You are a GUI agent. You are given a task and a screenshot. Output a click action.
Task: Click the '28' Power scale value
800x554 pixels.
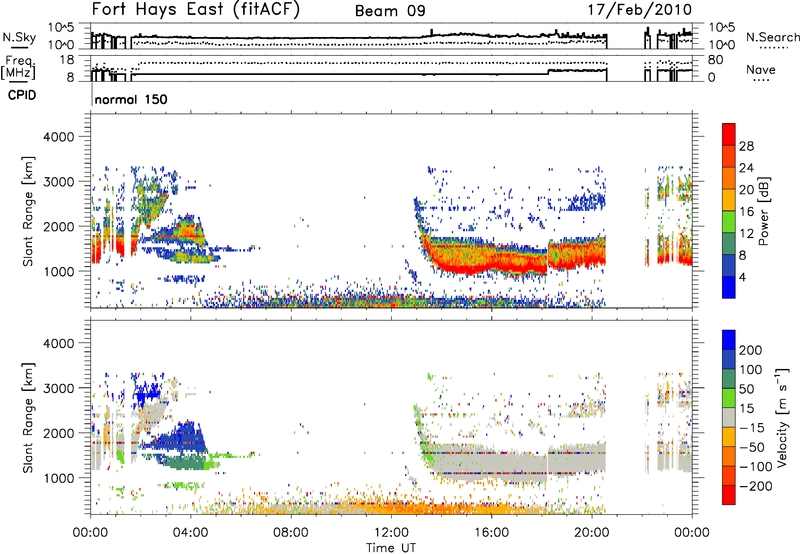pos(746,146)
